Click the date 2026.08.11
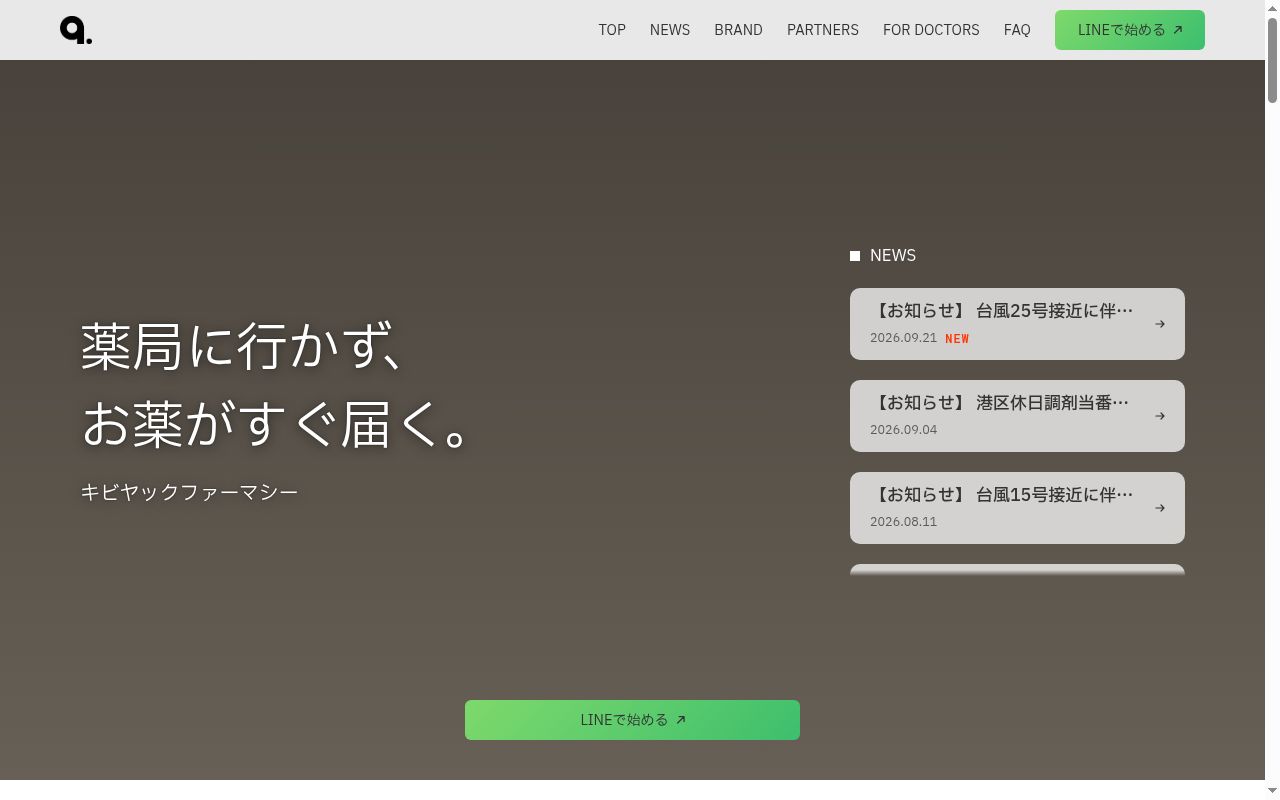This screenshot has width=1280, height=800. point(903,522)
